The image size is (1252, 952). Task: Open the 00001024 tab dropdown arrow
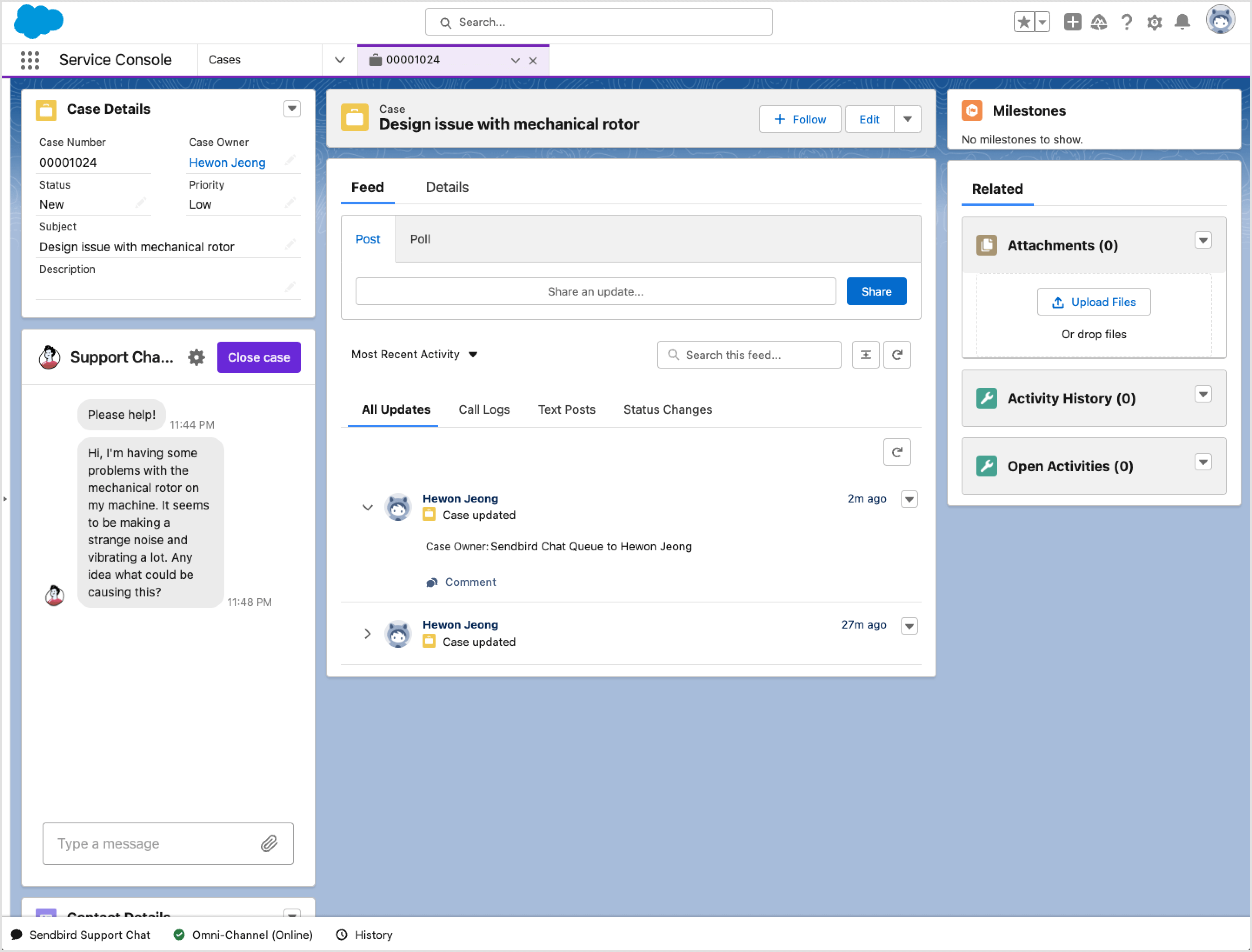[515, 60]
